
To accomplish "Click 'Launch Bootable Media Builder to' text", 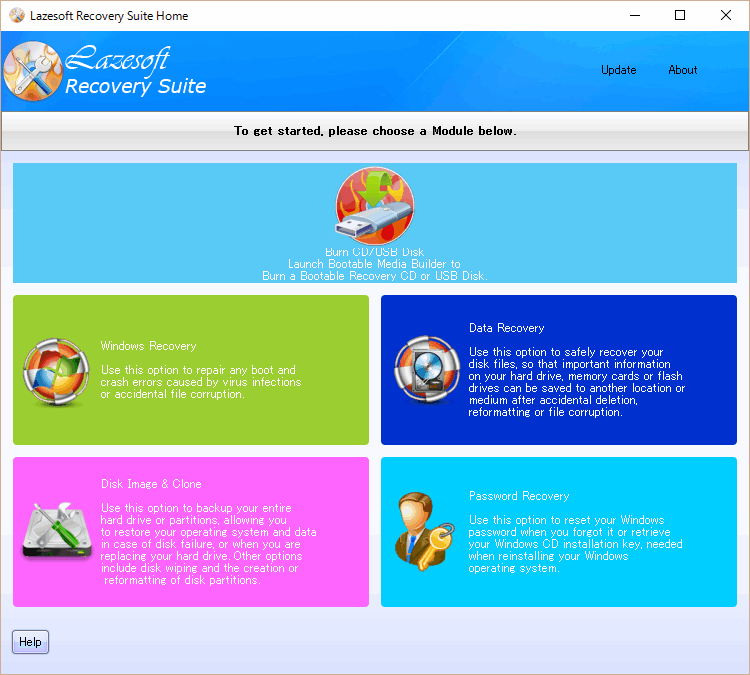I will [374, 264].
